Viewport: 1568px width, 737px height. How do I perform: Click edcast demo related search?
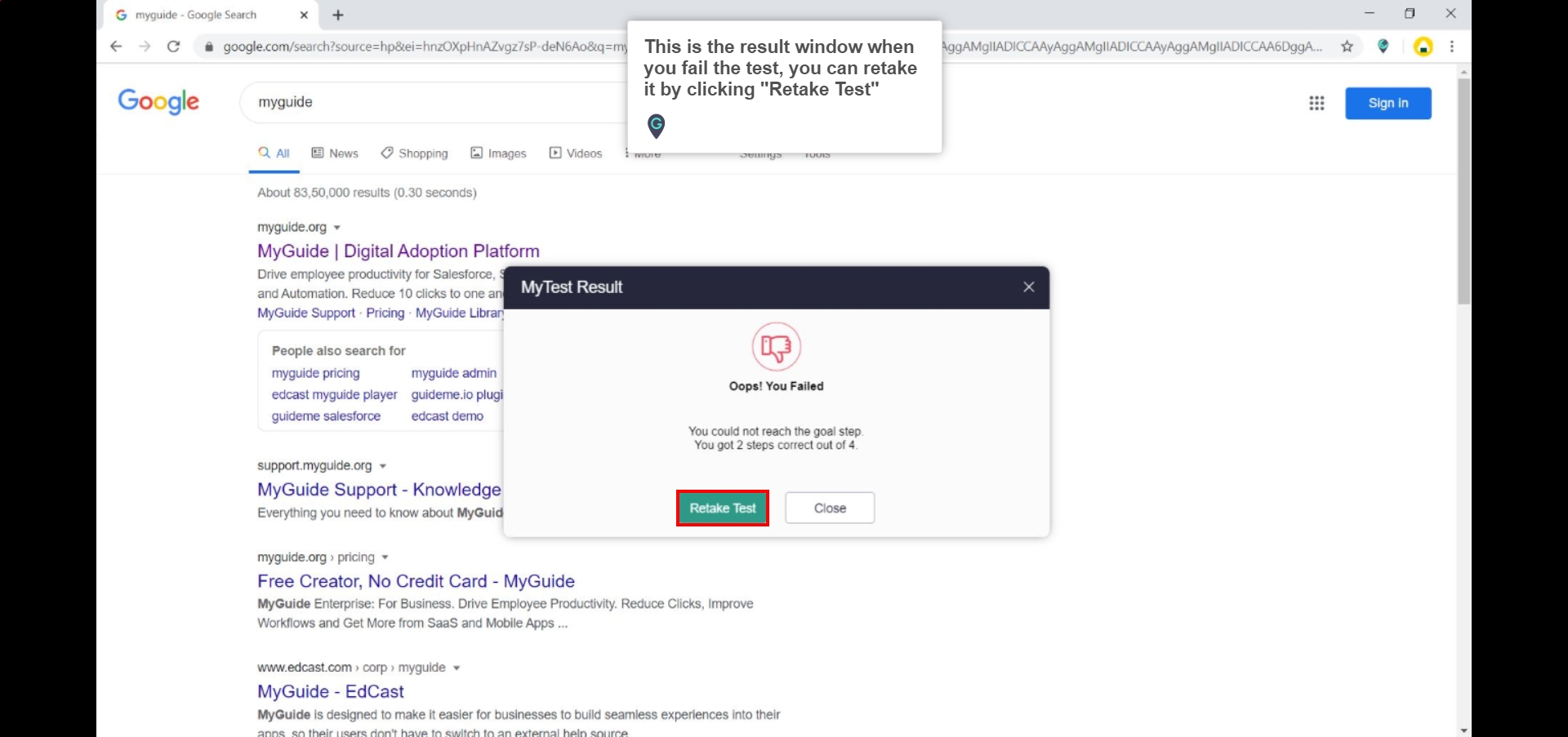[448, 416]
